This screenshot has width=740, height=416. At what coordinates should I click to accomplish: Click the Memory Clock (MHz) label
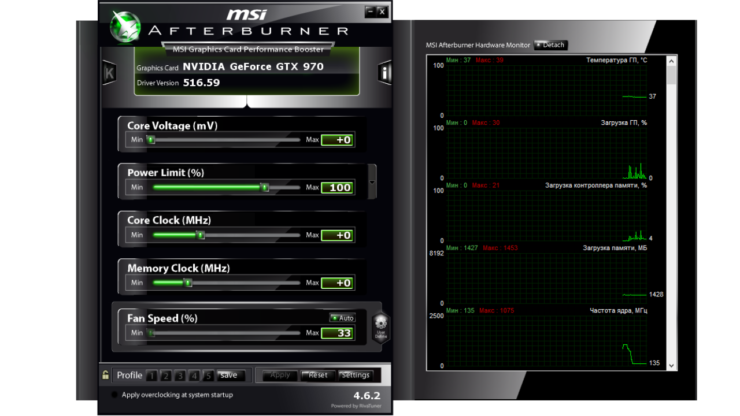coord(178,268)
